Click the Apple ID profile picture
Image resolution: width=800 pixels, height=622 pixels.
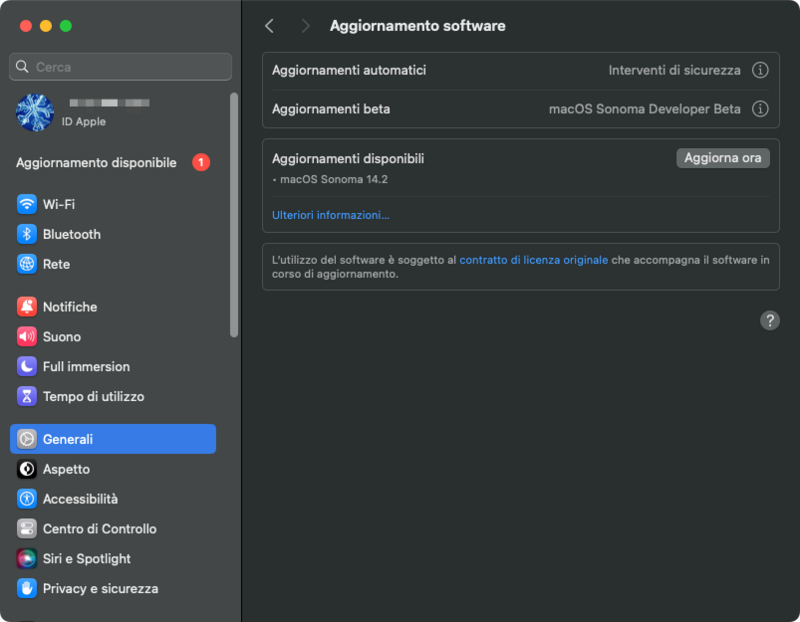pos(35,112)
